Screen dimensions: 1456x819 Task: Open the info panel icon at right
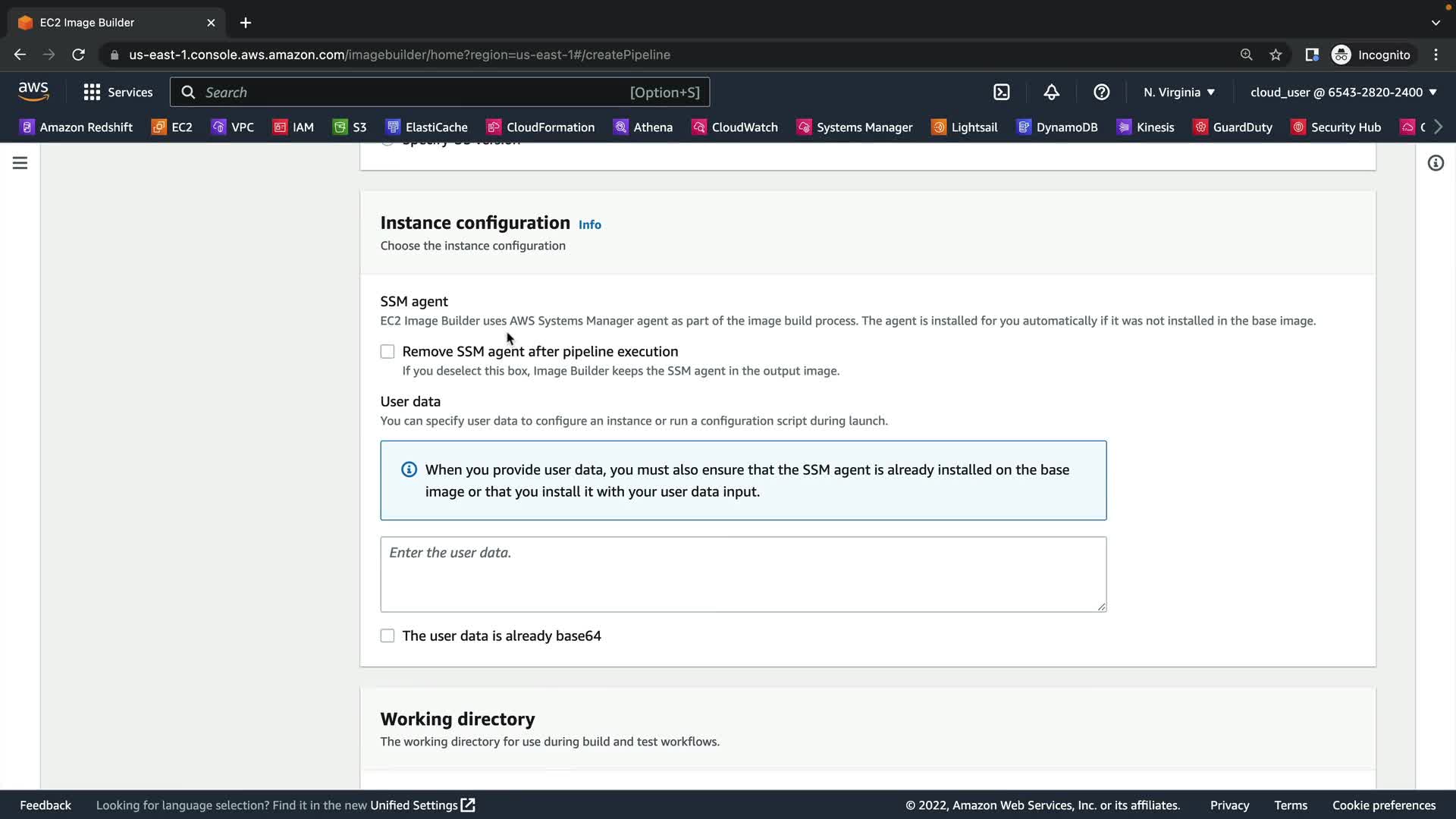(x=1436, y=163)
